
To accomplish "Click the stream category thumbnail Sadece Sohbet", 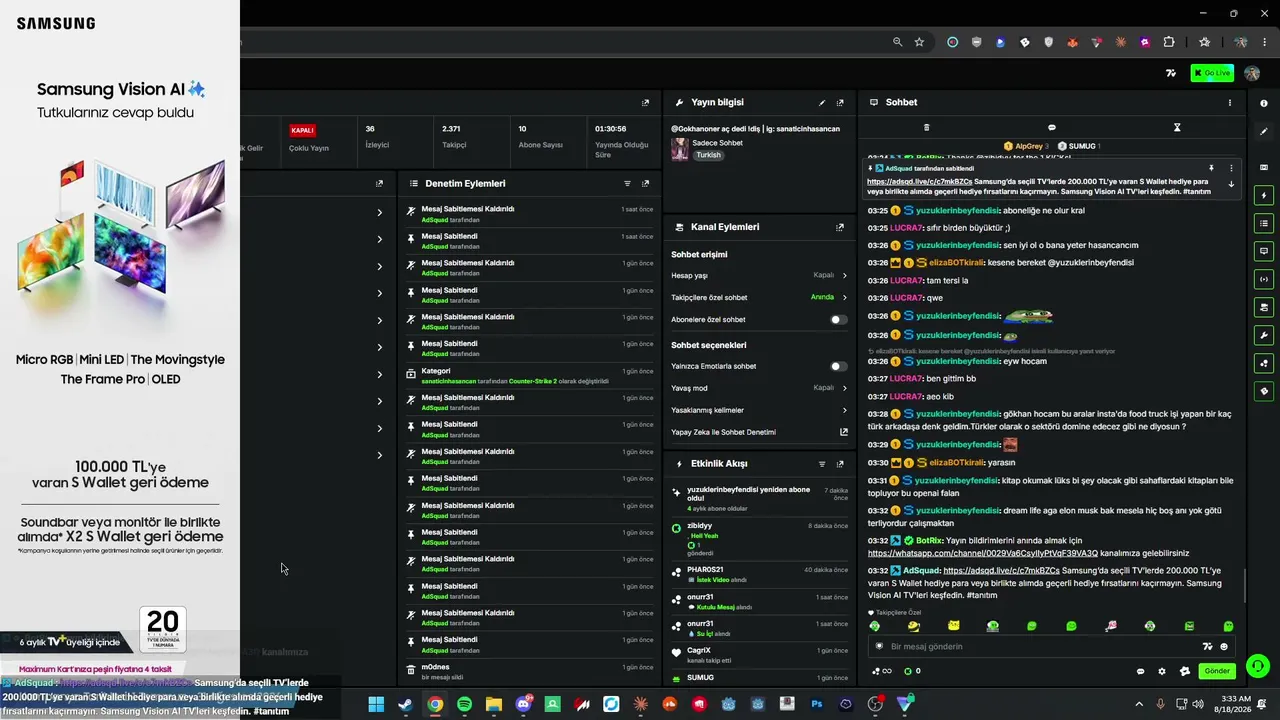I will (680, 149).
